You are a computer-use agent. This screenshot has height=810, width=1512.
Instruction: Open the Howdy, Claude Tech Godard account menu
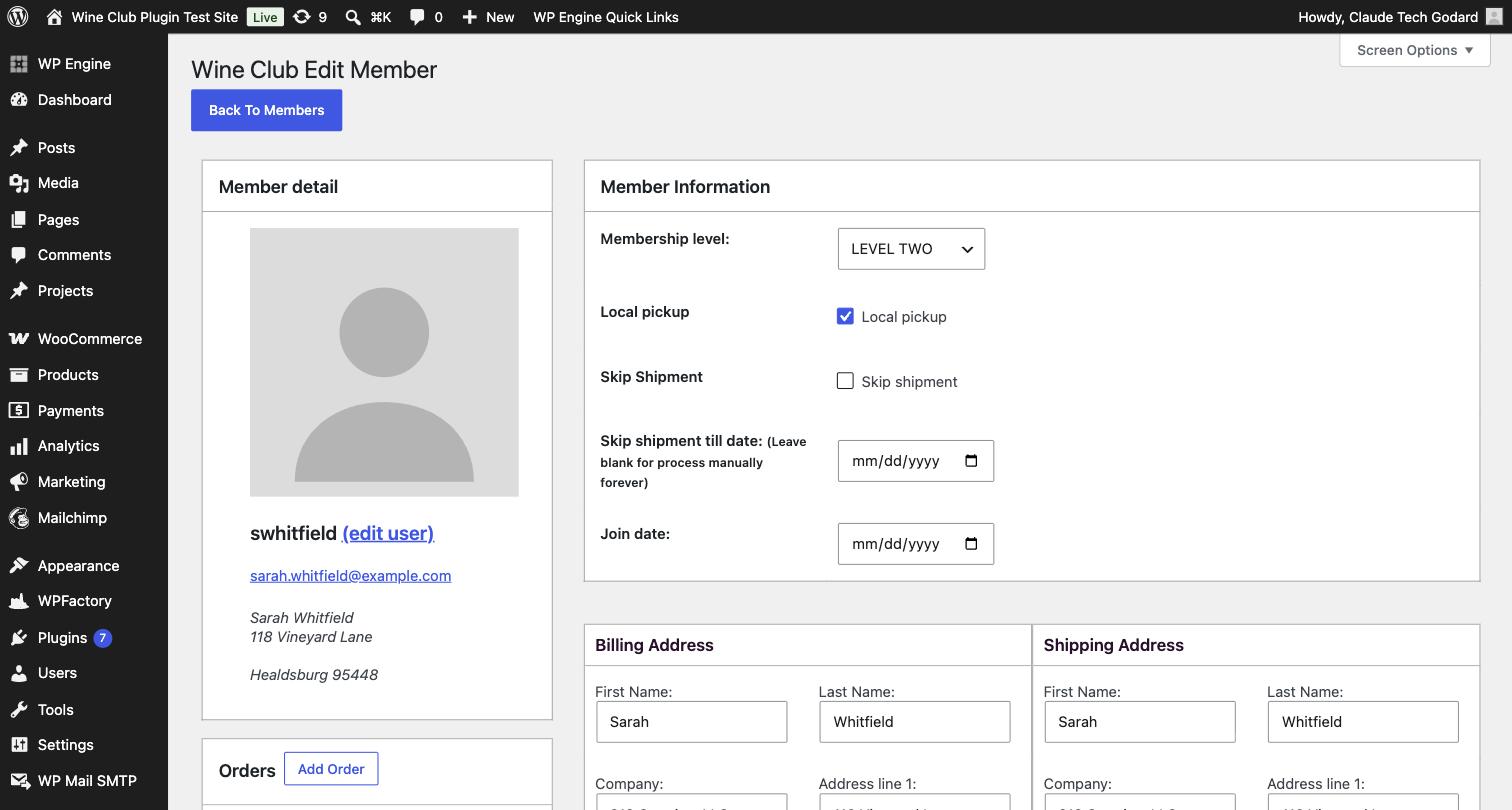(1399, 17)
